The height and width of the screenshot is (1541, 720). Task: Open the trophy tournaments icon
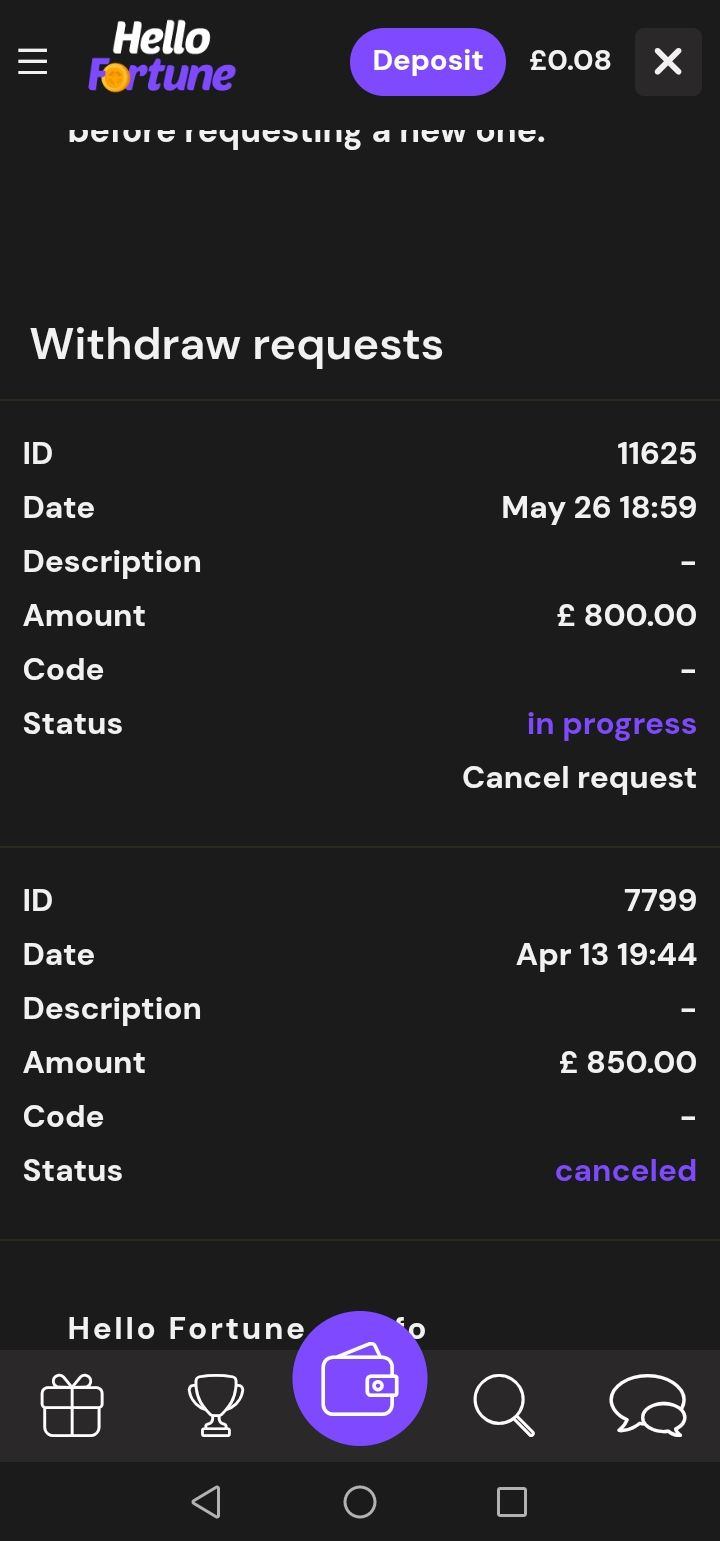(x=216, y=1405)
